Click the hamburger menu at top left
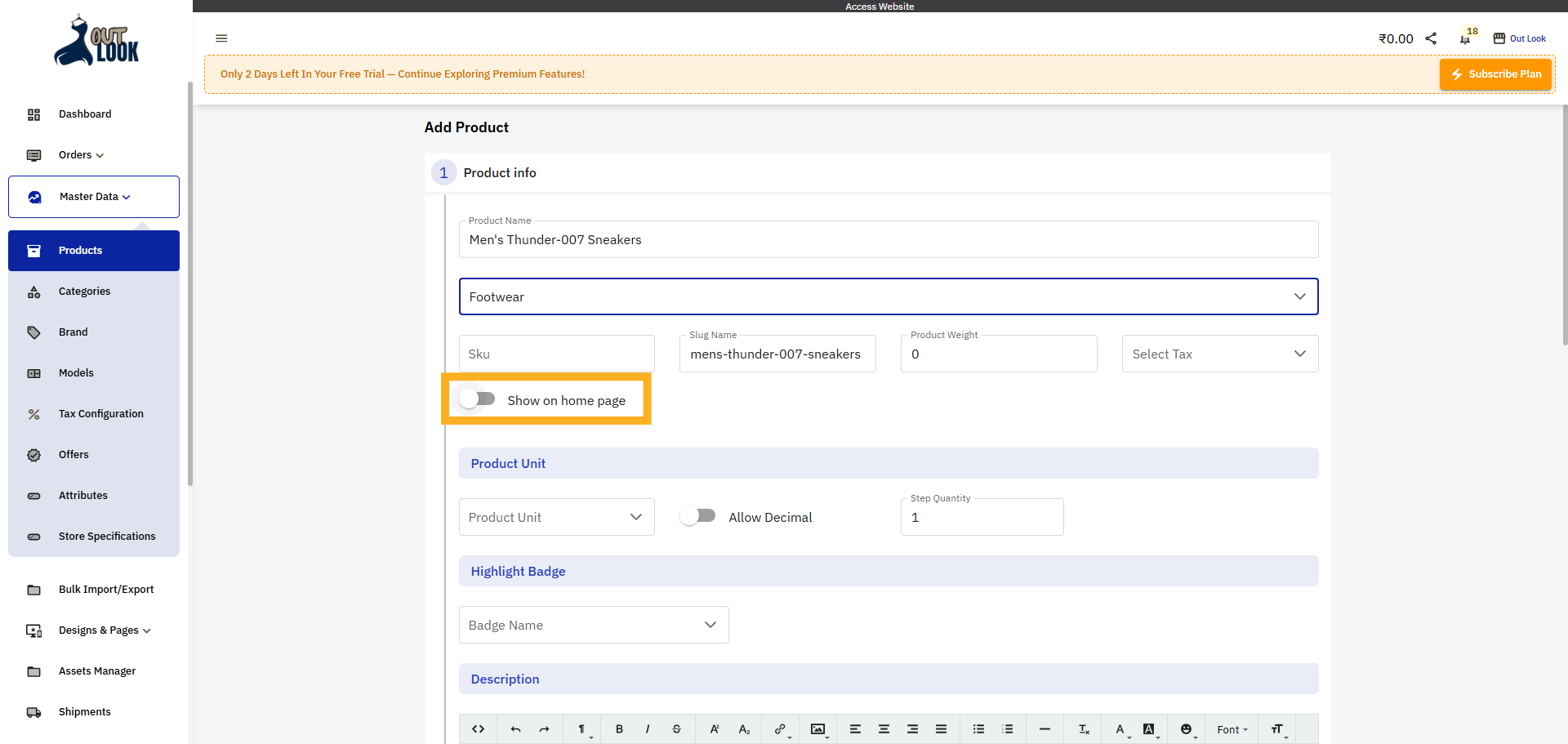This screenshot has height=744, width=1568. [221, 38]
